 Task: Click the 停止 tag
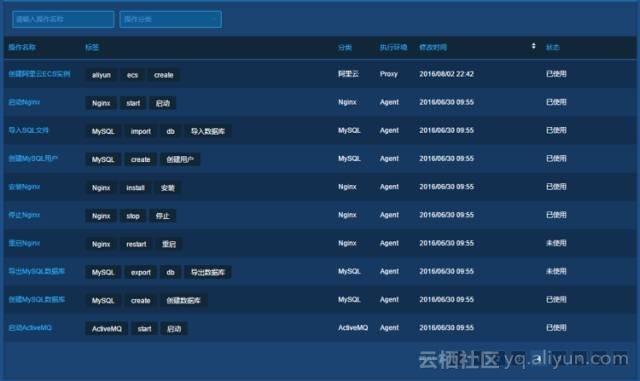click(162, 216)
